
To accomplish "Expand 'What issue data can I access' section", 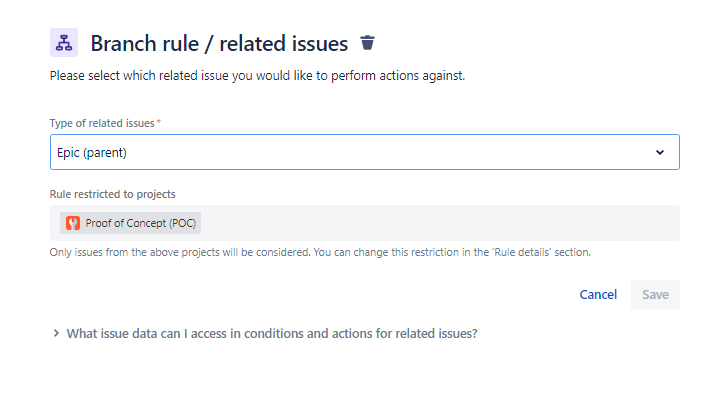I will [x=272, y=334].
